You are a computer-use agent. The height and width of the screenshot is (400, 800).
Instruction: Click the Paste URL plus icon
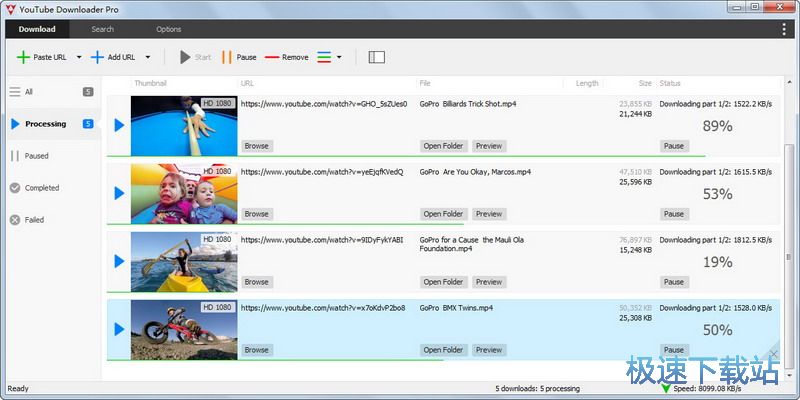pos(23,57)
